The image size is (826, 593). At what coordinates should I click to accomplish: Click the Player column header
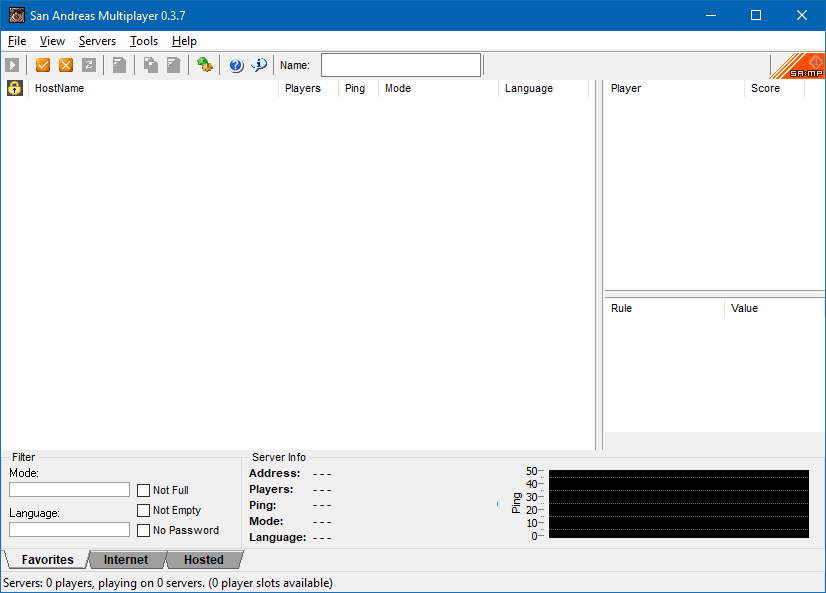click(674, 88)
